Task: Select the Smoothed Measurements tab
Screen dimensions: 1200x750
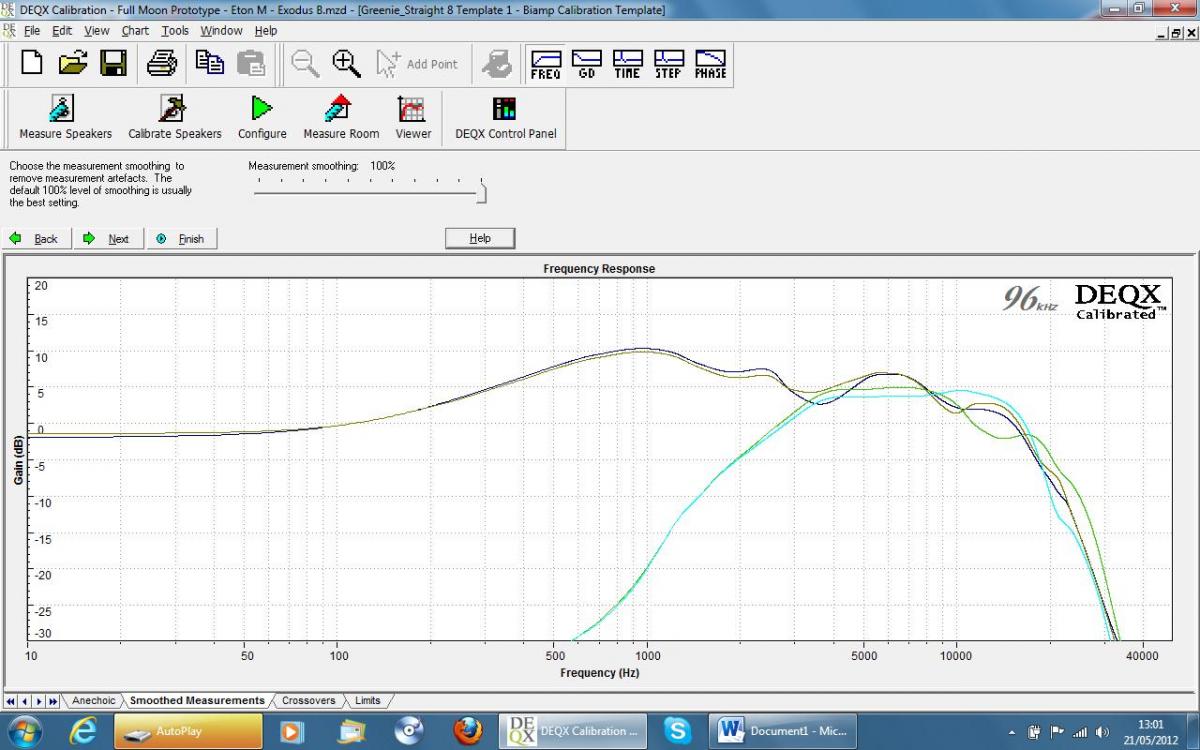Action: [197, 701]
